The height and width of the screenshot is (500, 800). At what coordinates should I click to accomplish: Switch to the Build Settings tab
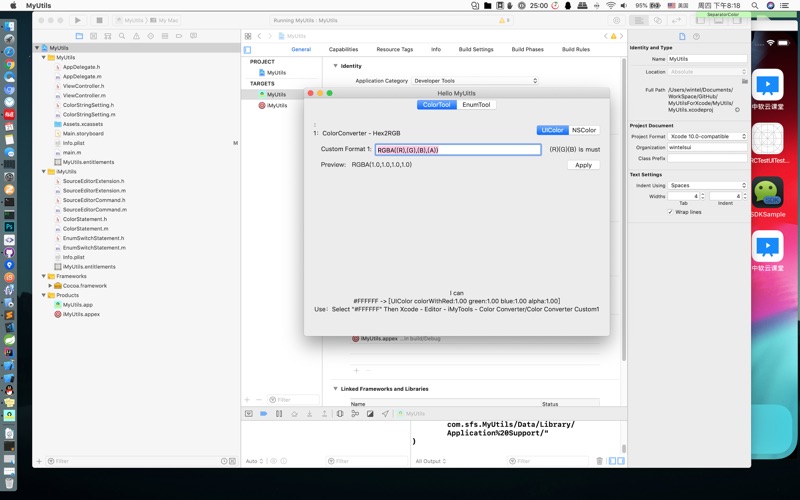tap(476, 49)
